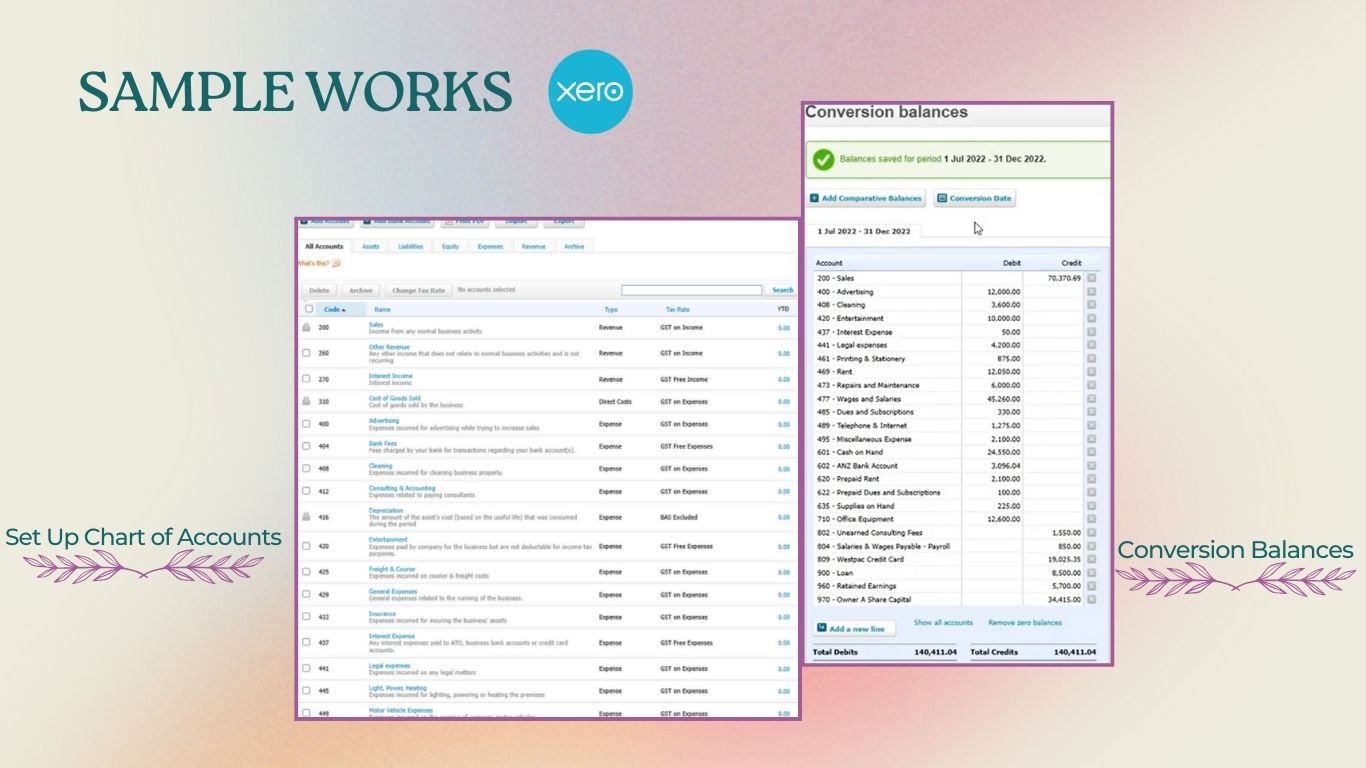1366x768 pixels.
Task: Remove the 960 - Retained Earnings line
Action: [x=1092, y=586]
